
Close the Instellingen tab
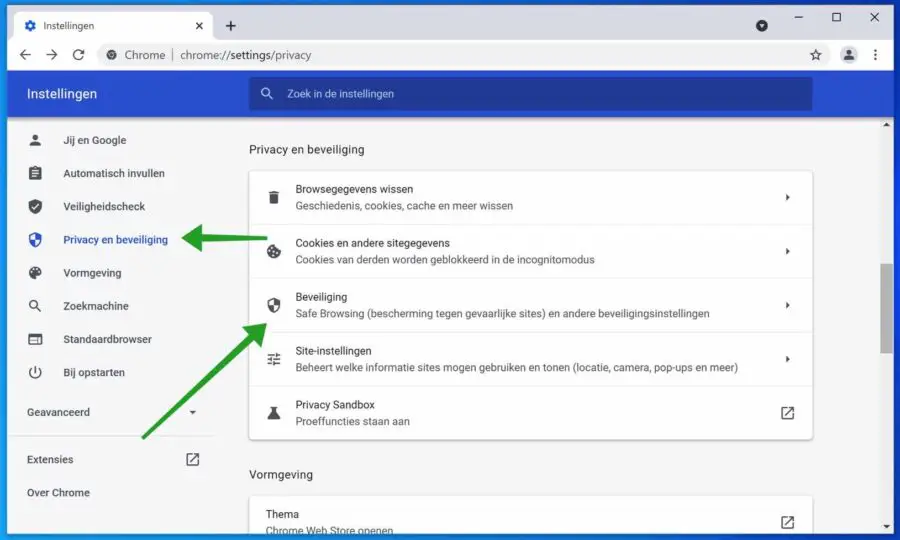coord(199,26)
